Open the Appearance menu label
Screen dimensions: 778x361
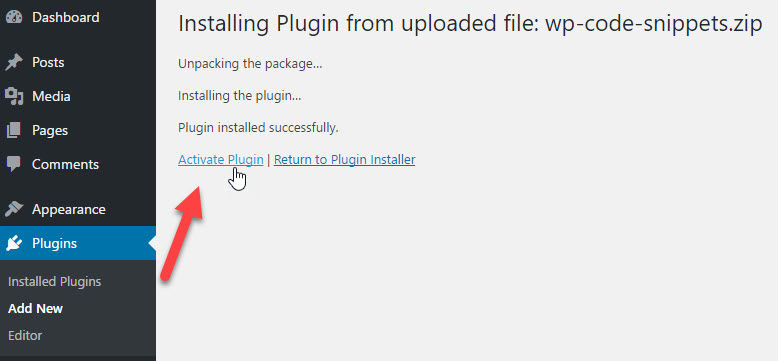pos(69,209)
